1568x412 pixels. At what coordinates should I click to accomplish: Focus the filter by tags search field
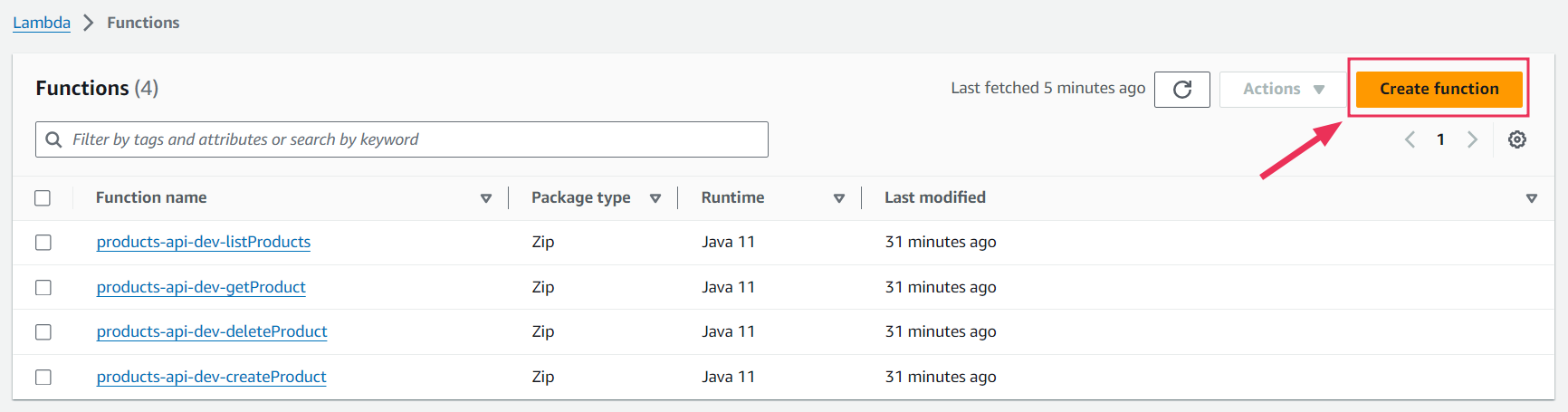pyautogui.click(x=402, y=139)
